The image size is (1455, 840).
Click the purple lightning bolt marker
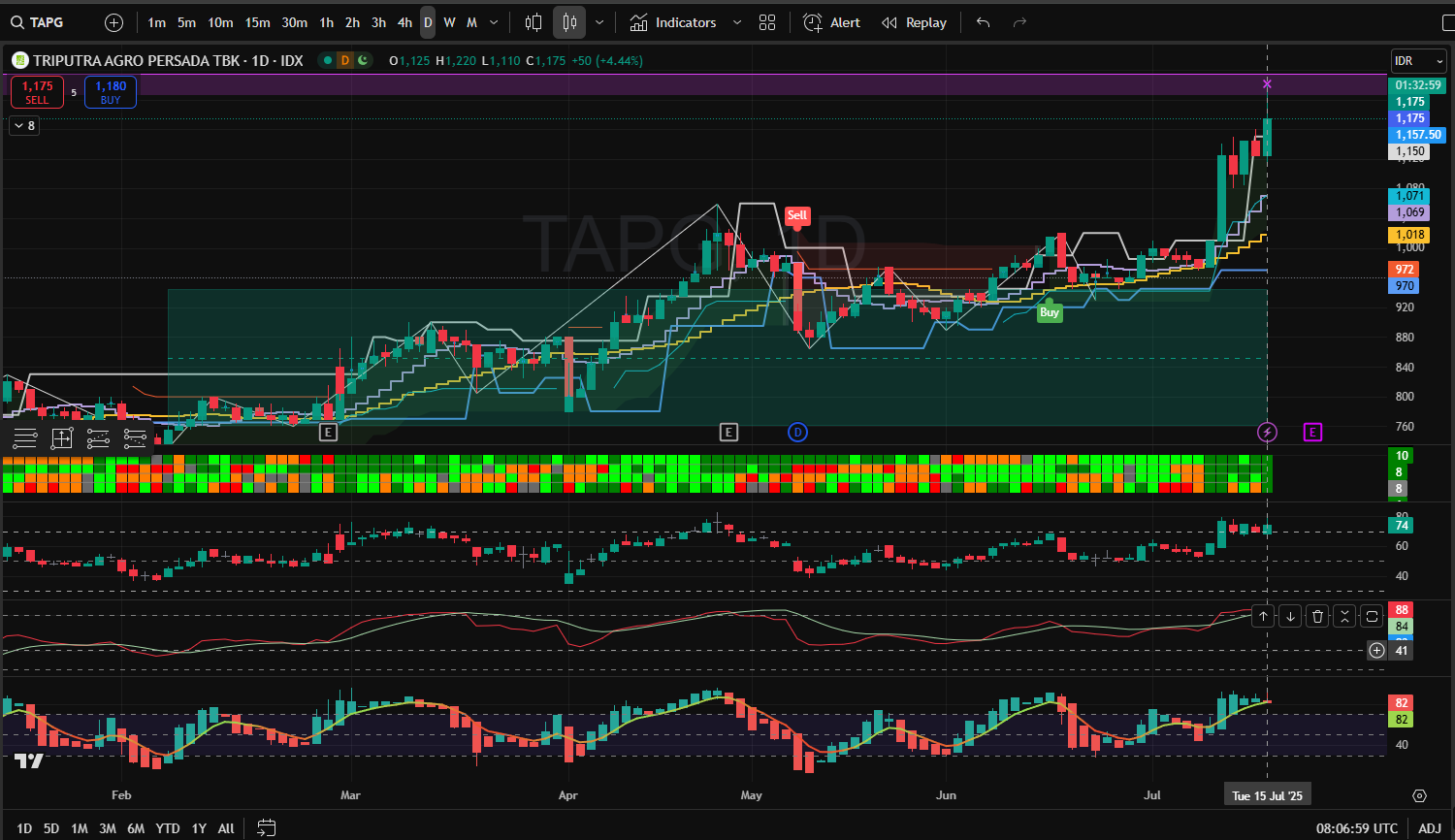click(1267, 432)
